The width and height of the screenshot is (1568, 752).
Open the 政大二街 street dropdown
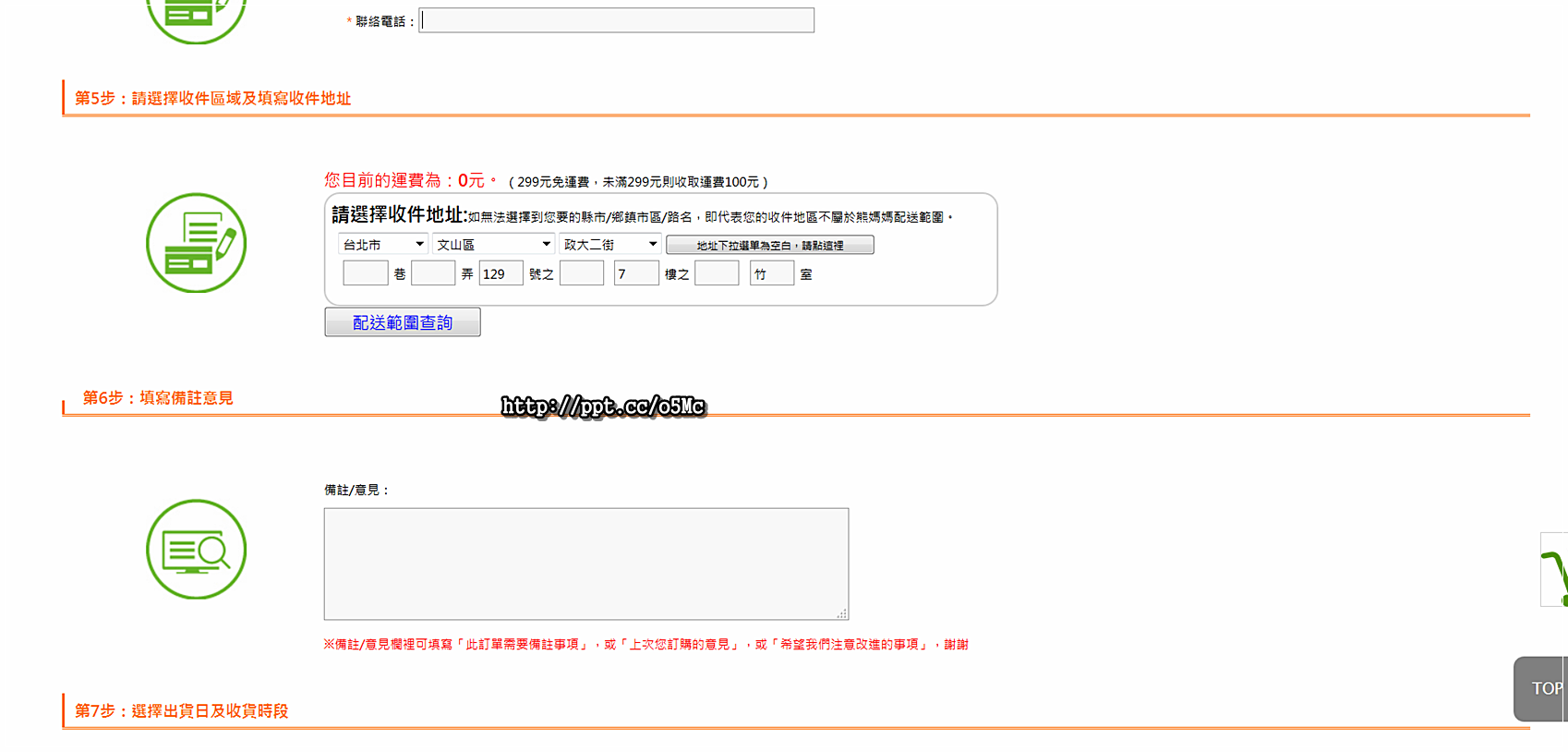(609, 245)
